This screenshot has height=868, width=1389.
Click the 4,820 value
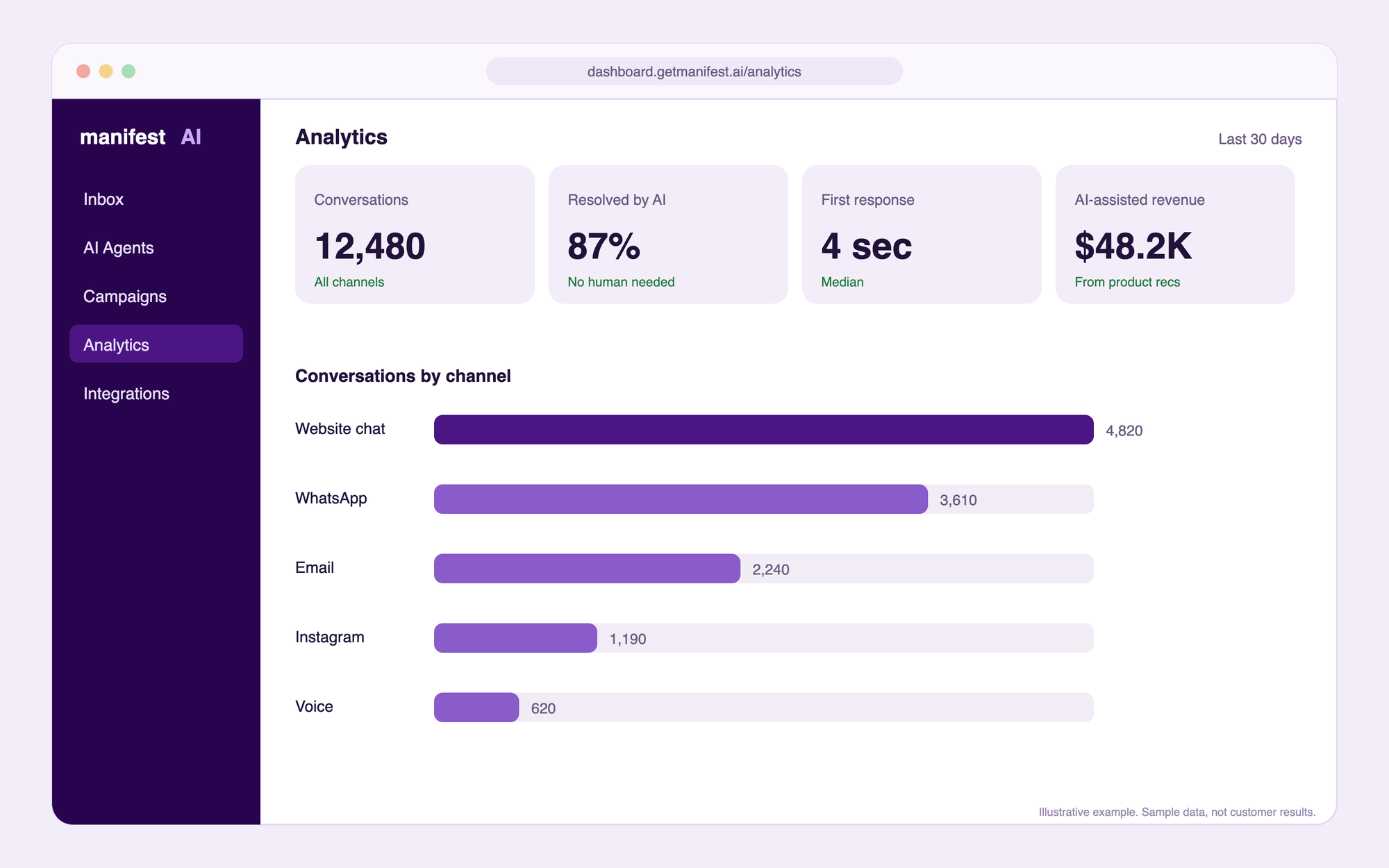[1124, 431]
